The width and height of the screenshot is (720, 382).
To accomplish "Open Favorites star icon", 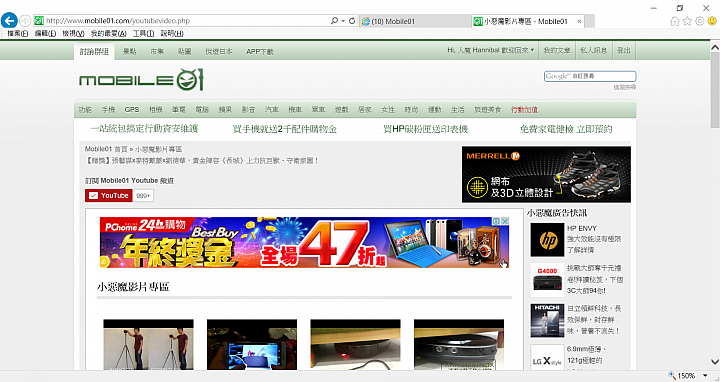I will (687, 21).
